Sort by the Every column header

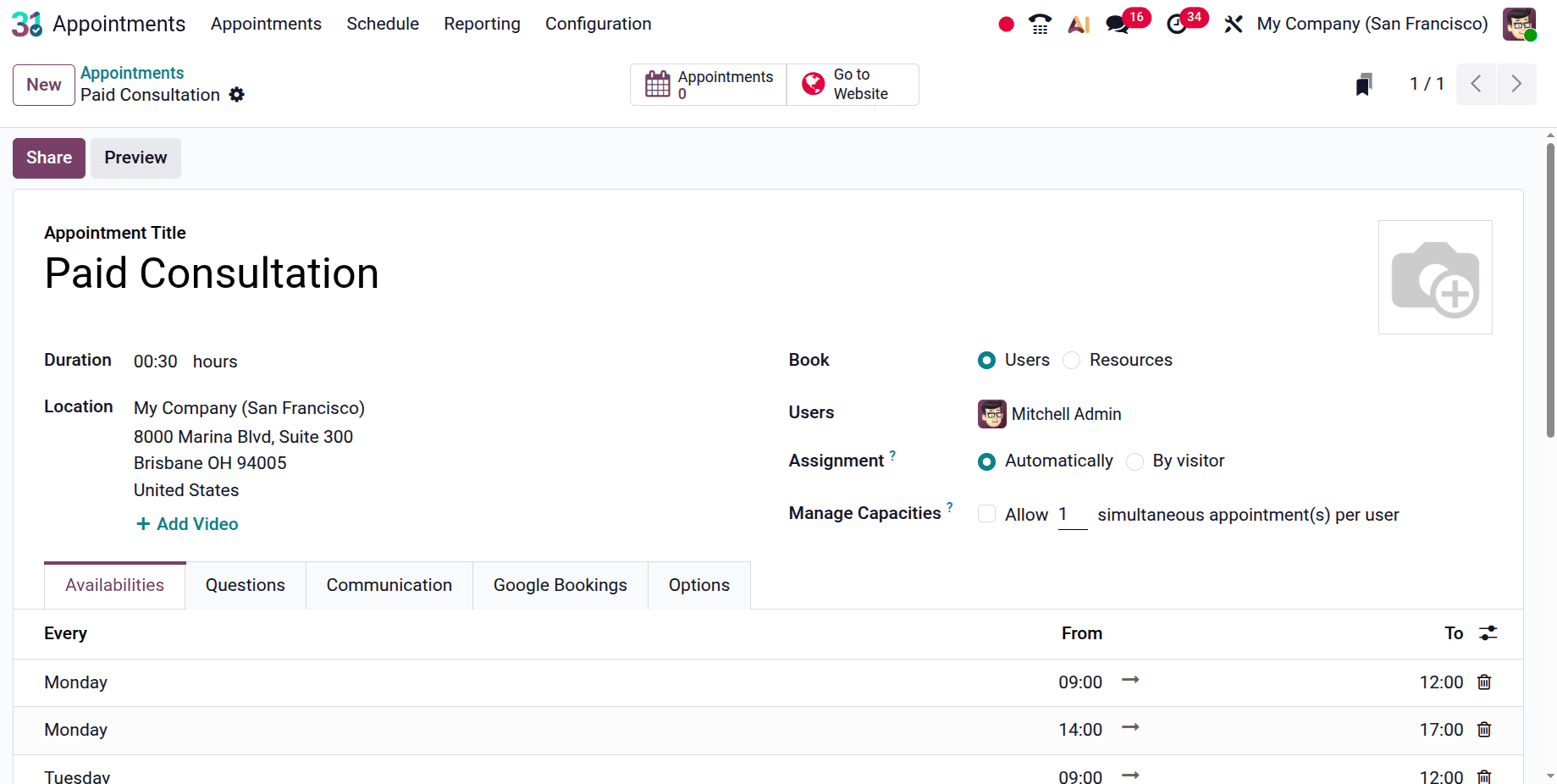[x=65, y=633]
